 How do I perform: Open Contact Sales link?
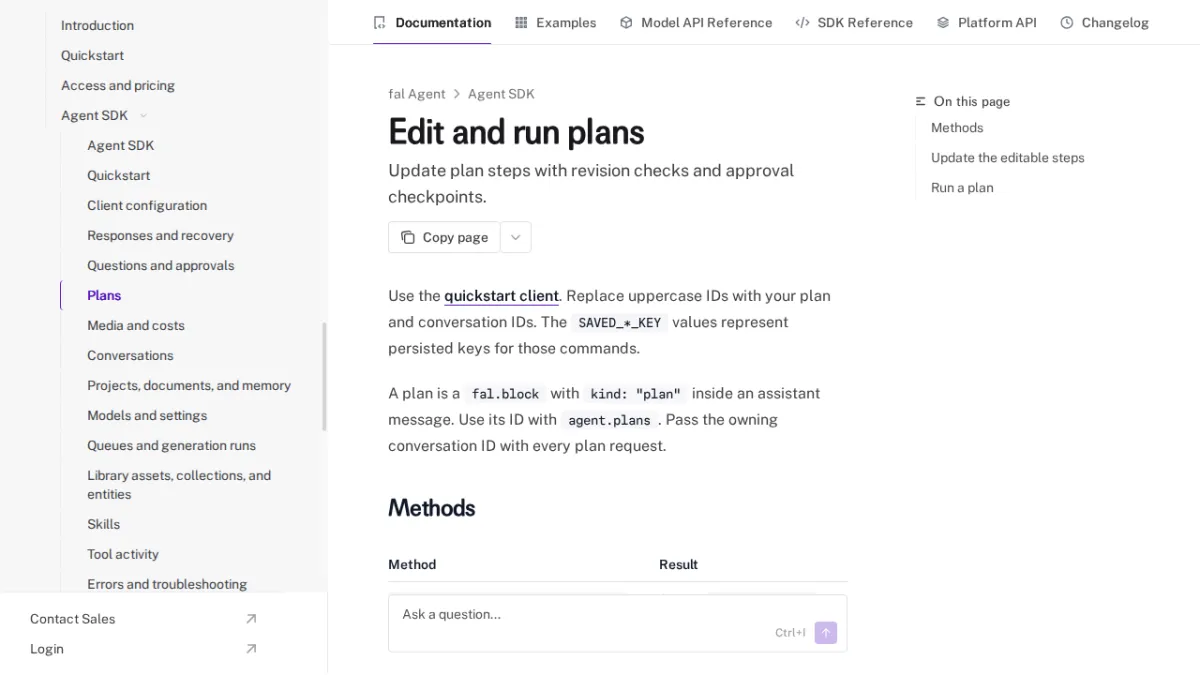72,619
